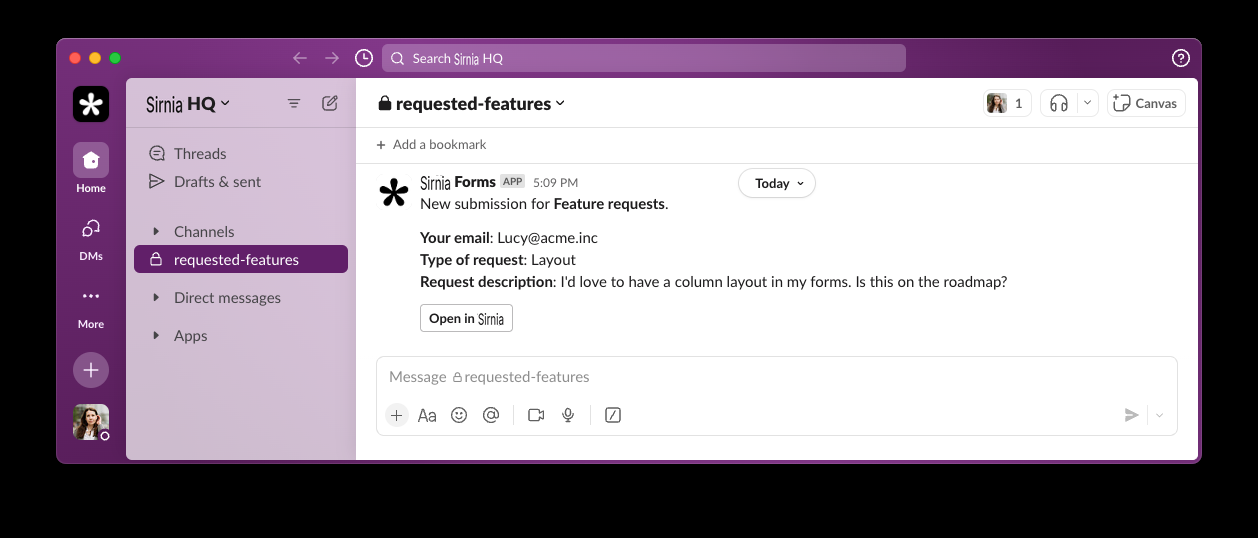Screen dimensions: 1258x538
Task: Open the send options dropdown arrow
Action: [1160, 415]
